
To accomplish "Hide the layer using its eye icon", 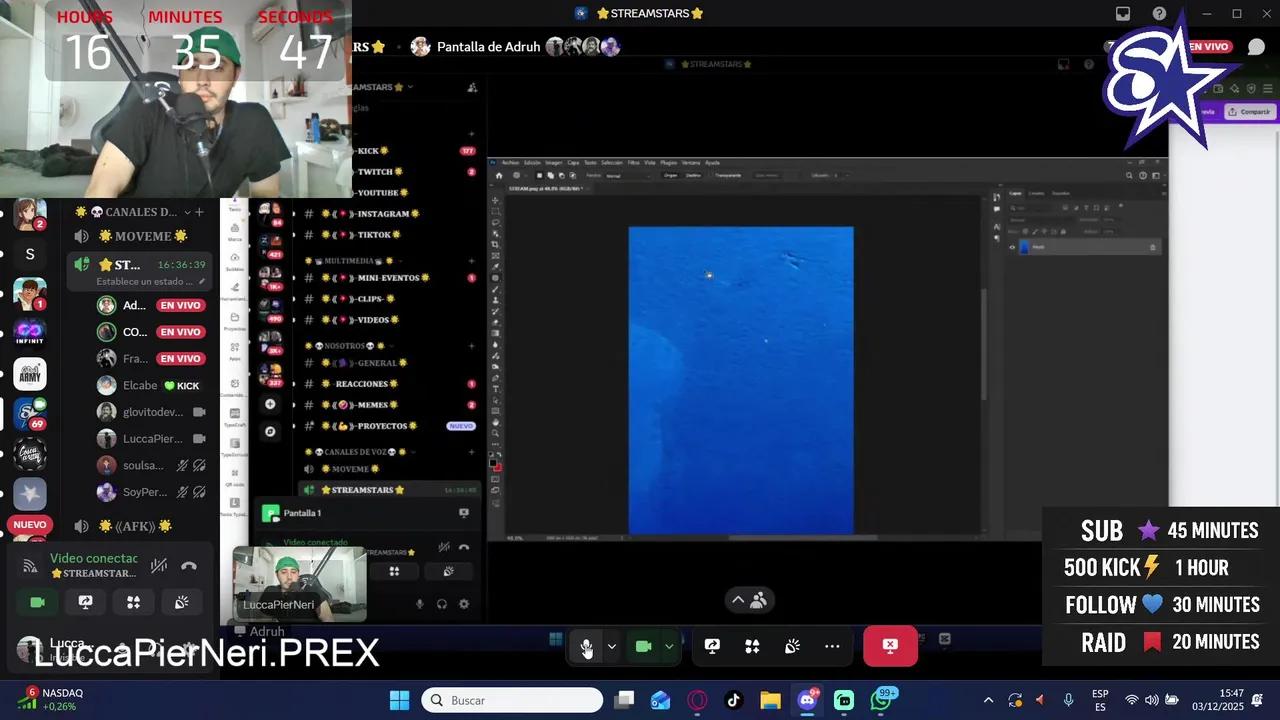I will (x=1012, y=247).
